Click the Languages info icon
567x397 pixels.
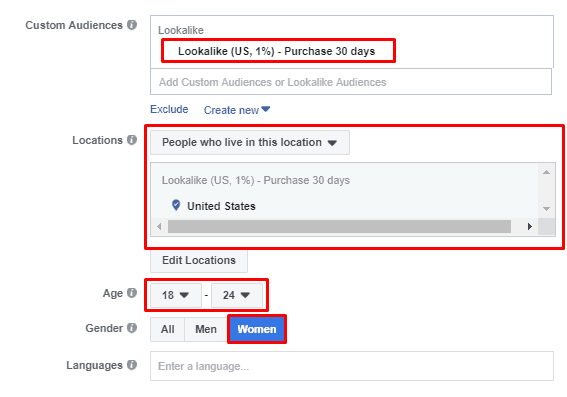[132, 365]
